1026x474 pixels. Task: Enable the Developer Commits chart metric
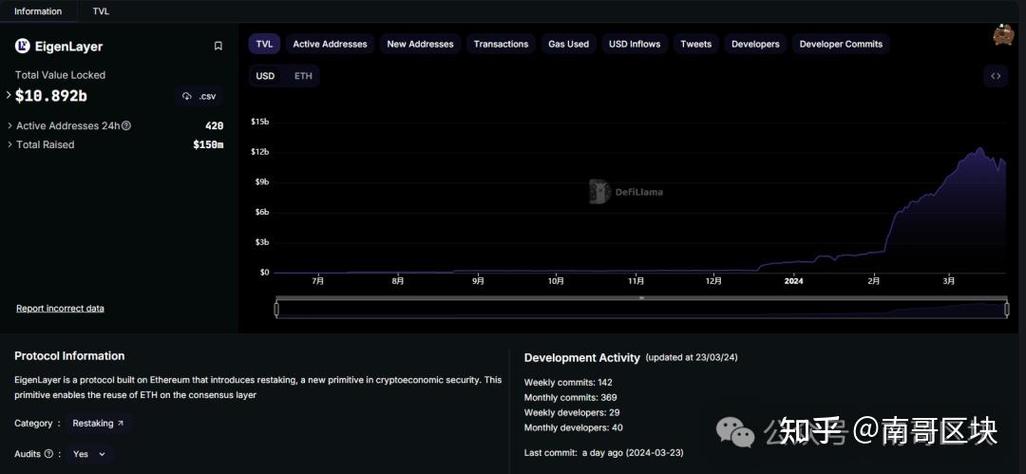[x=840, y=44]
